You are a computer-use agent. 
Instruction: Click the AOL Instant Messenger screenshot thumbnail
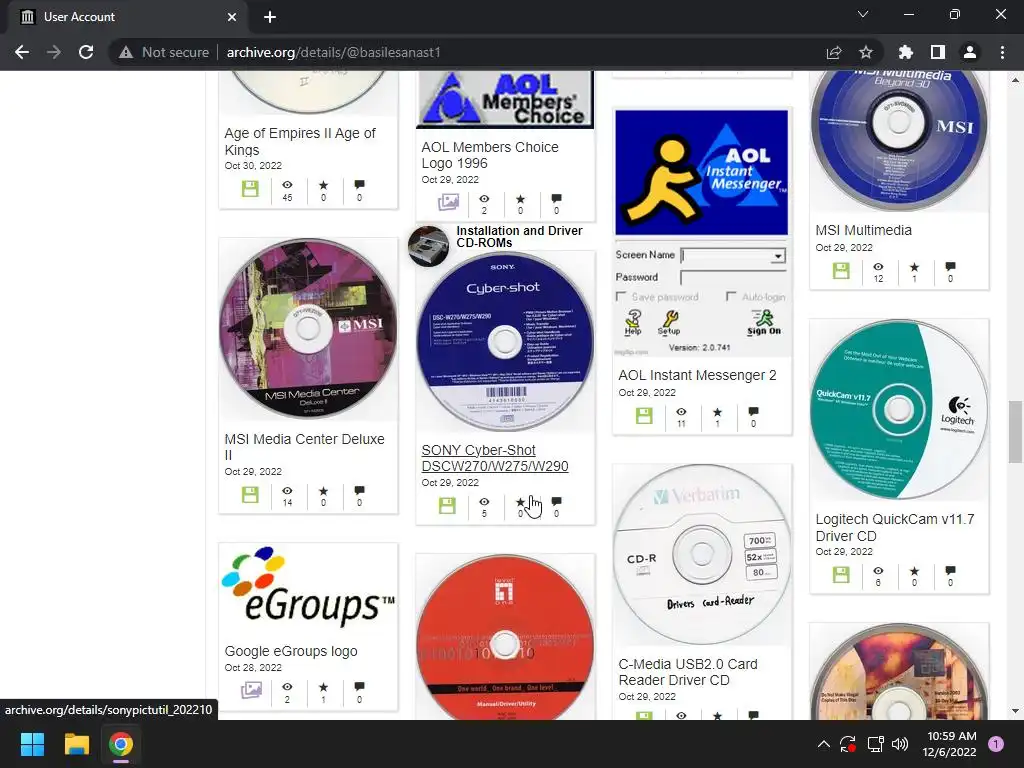point(701,232)
